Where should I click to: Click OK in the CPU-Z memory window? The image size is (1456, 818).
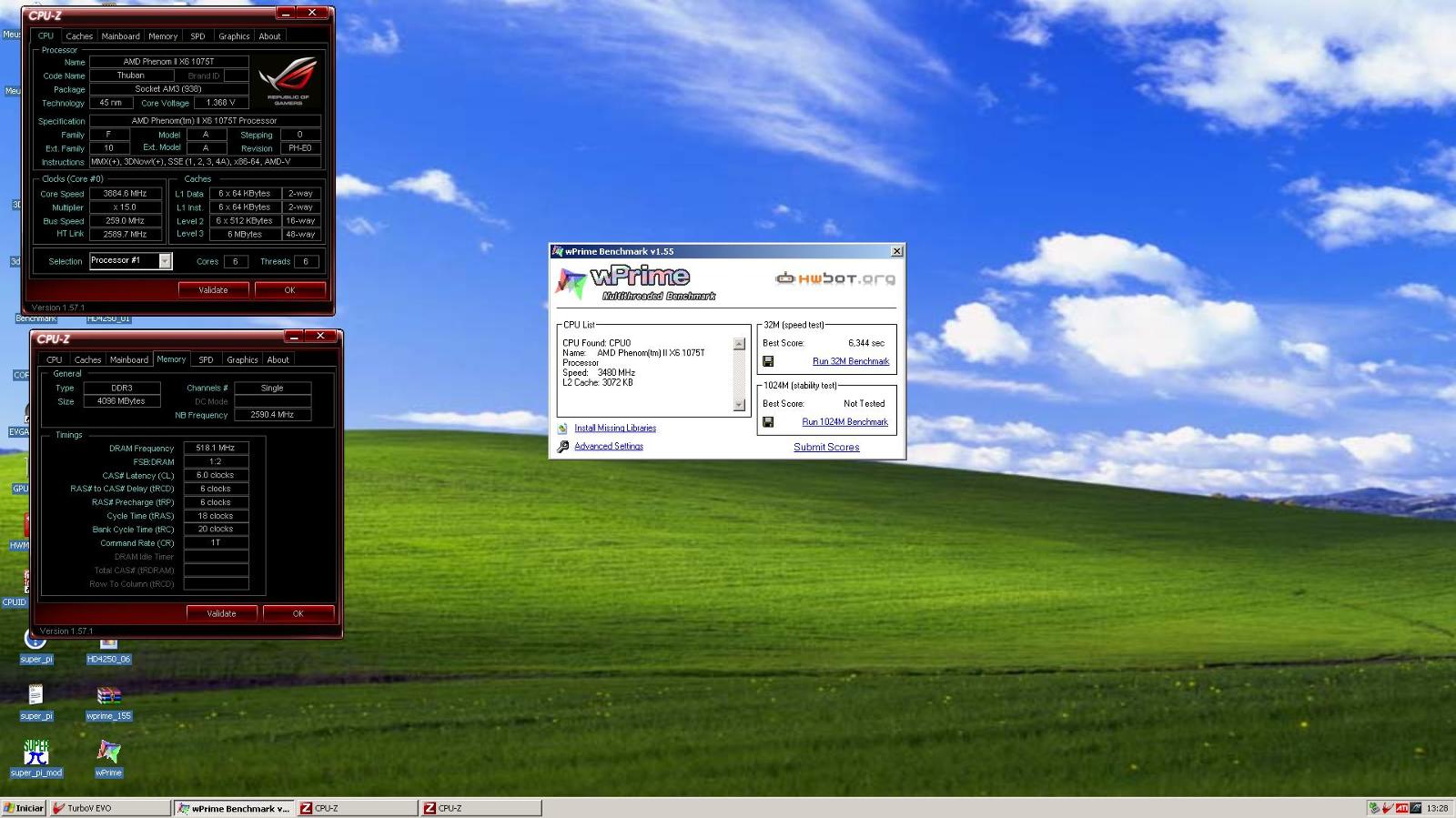coord(298,613)
